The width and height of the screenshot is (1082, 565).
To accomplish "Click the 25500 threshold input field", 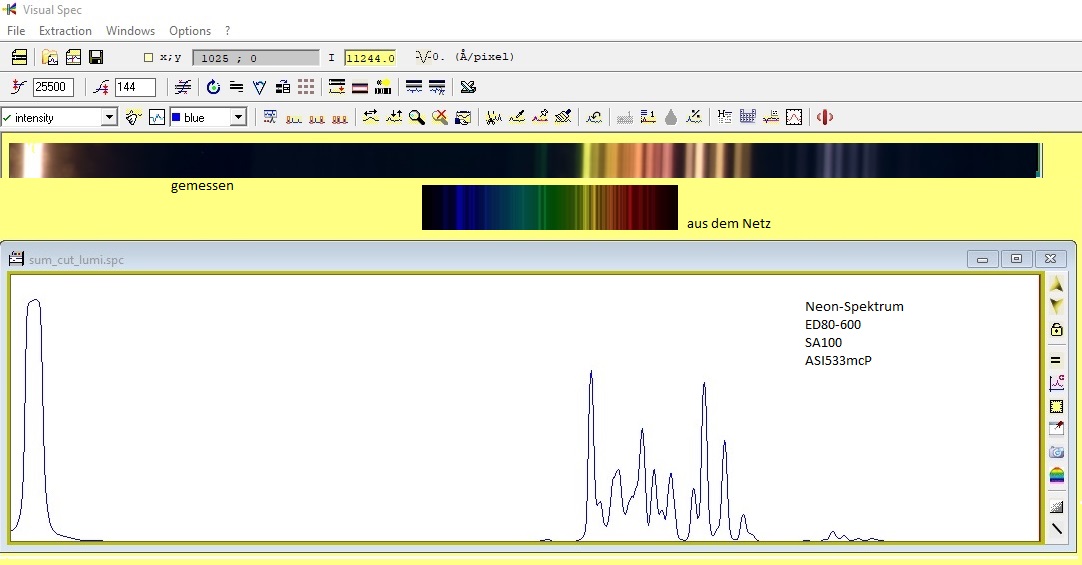I will tap(53, 87).
